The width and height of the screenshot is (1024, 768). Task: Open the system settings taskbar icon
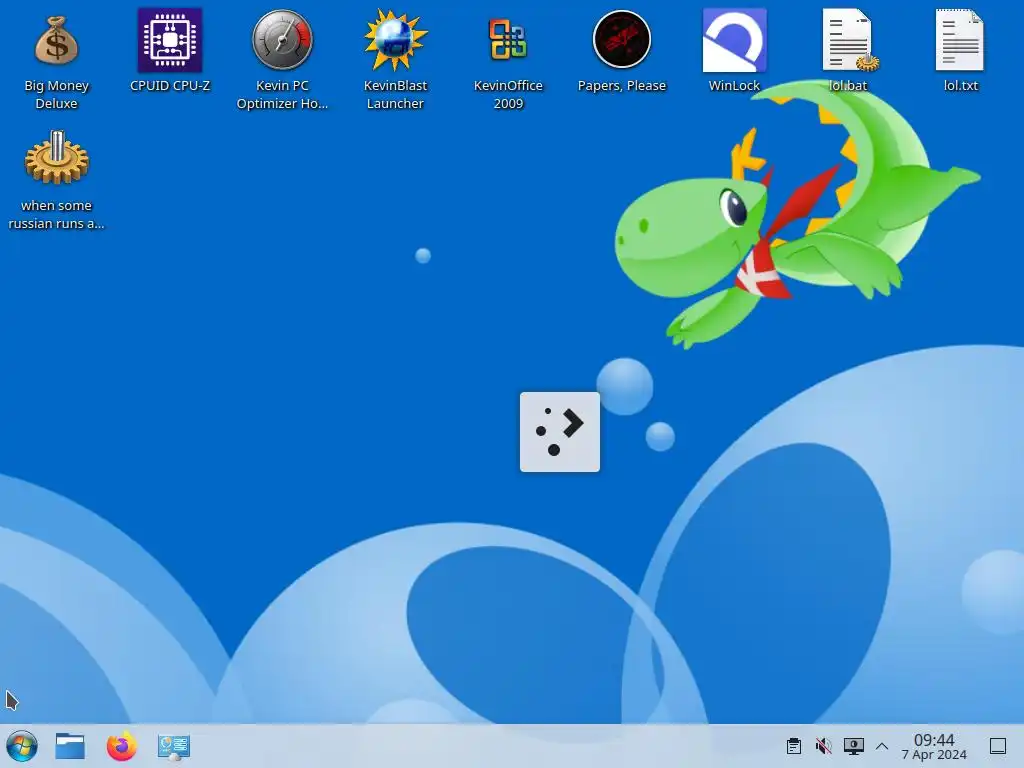pyautogui.click(x=174, y=746)
